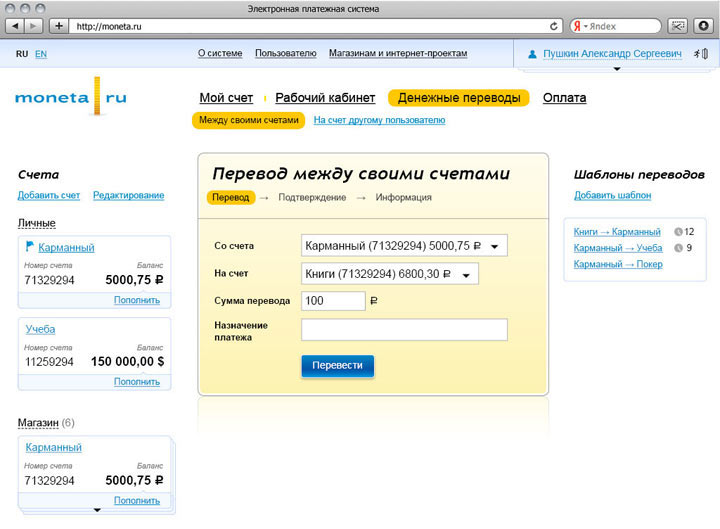Expand the user menu arrow below username

point(616,69)
